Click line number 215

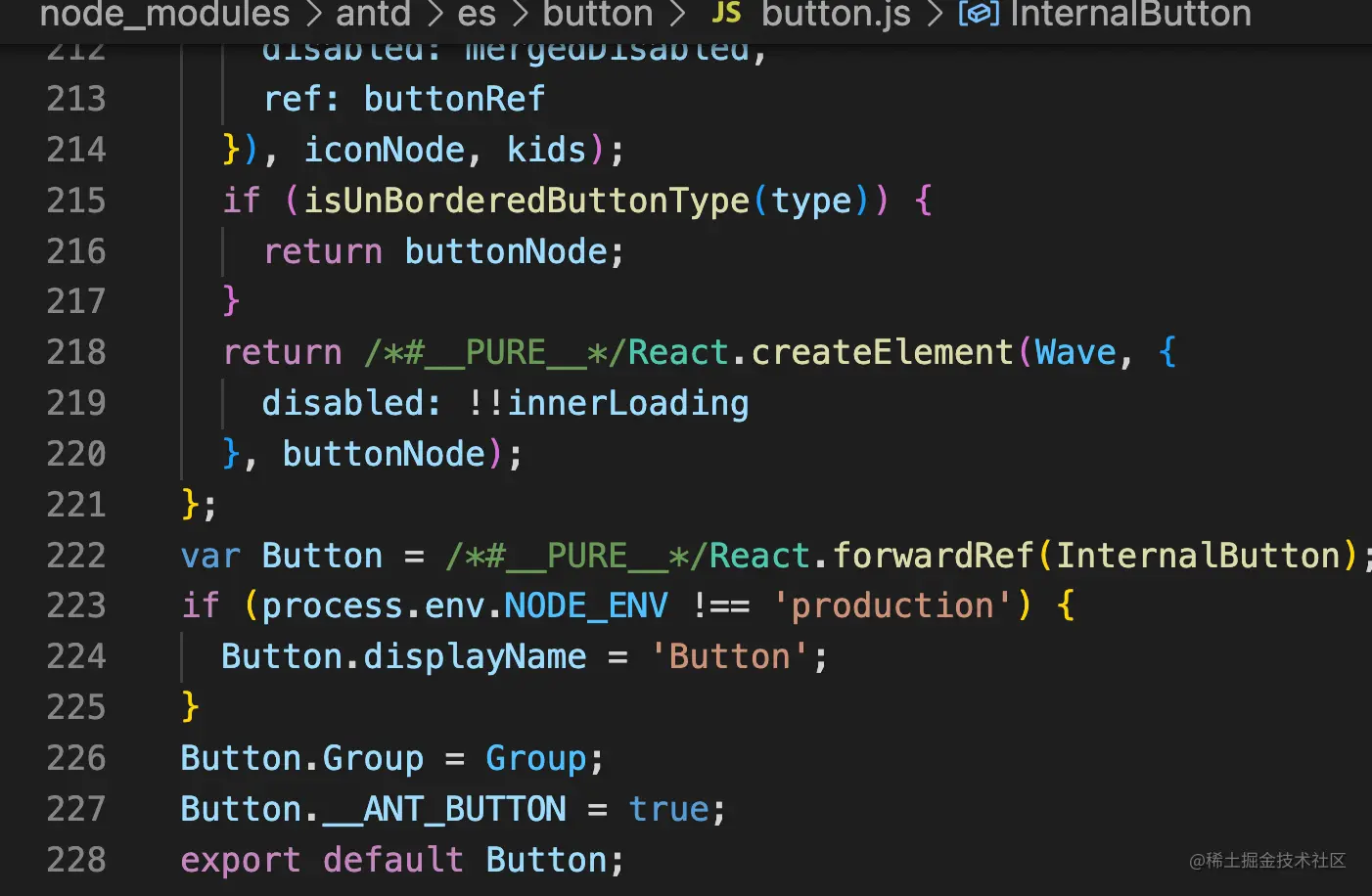tap(76, 200)
